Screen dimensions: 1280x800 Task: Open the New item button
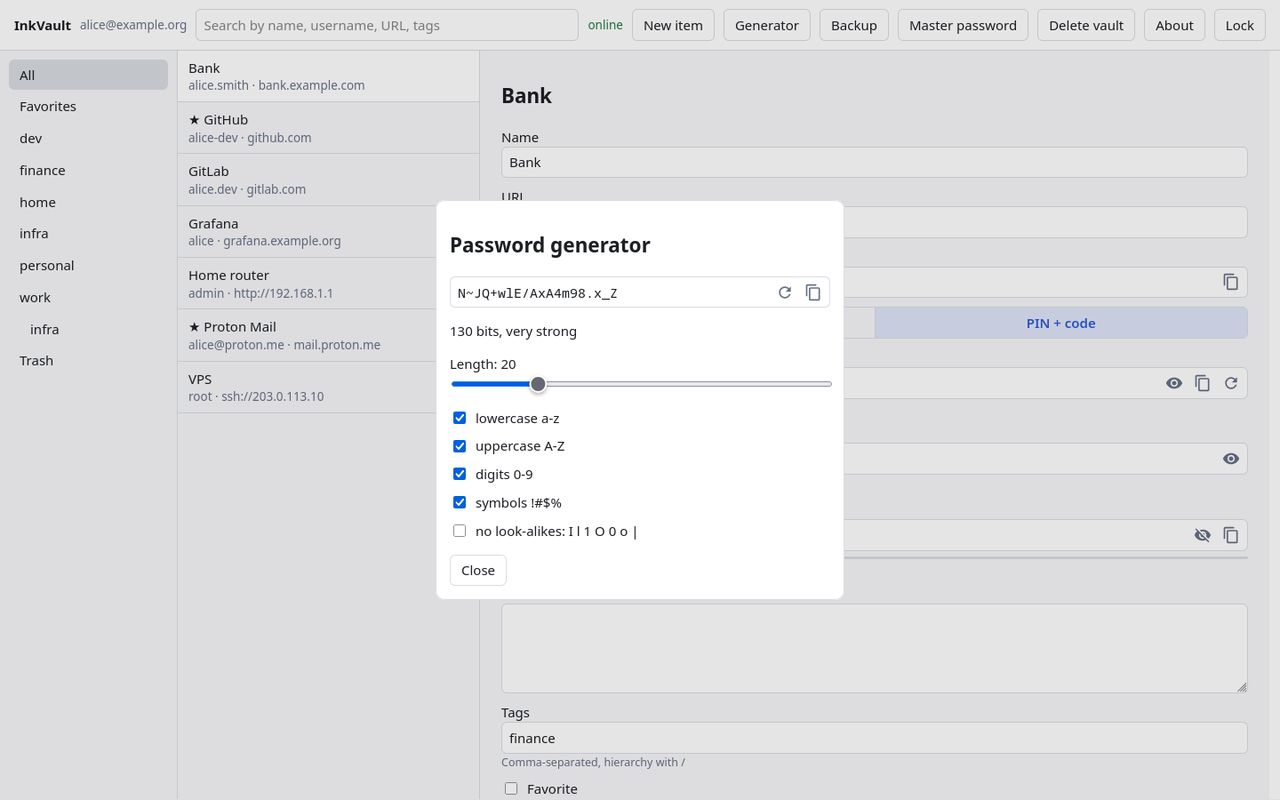coord(673,25)
